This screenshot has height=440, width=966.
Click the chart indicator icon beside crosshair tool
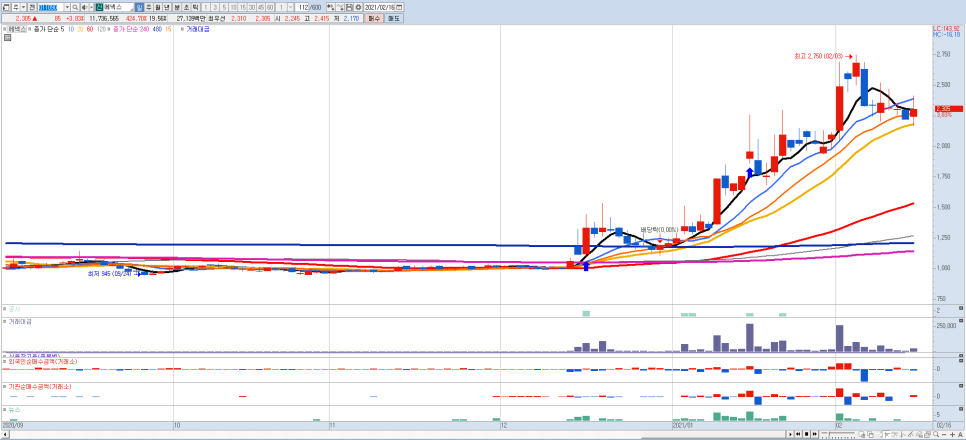click(339, 7)
